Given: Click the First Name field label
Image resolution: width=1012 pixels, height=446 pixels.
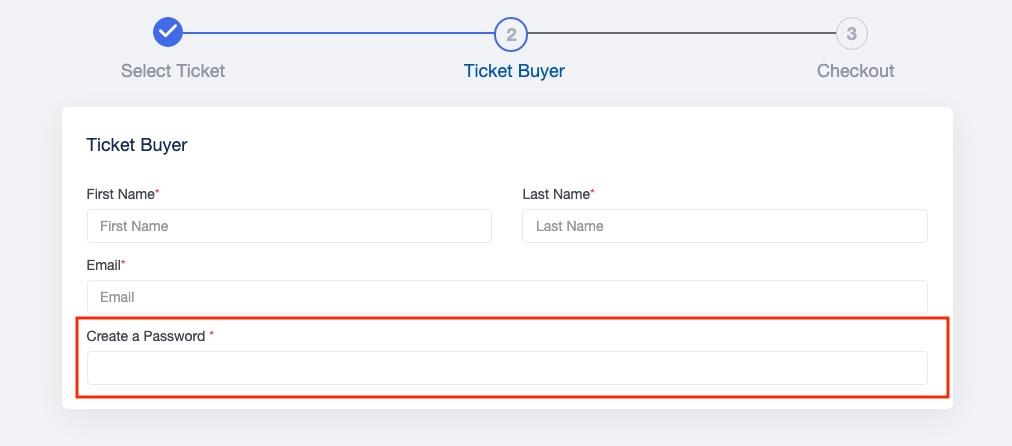Looking at the screenshot, I should (121, 194).
